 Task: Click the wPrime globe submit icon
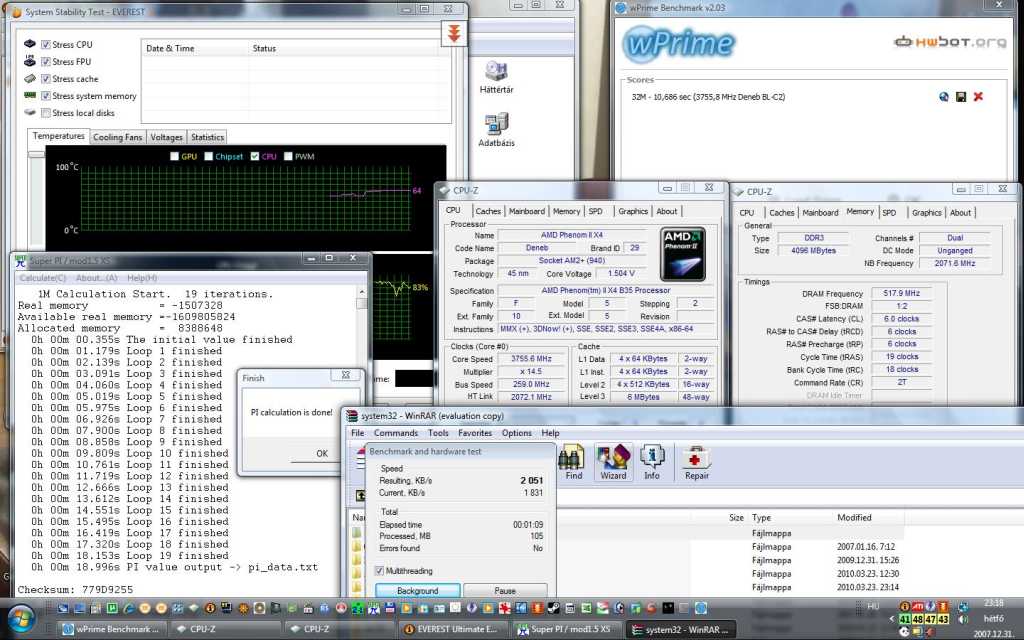[x=944, y=97]
